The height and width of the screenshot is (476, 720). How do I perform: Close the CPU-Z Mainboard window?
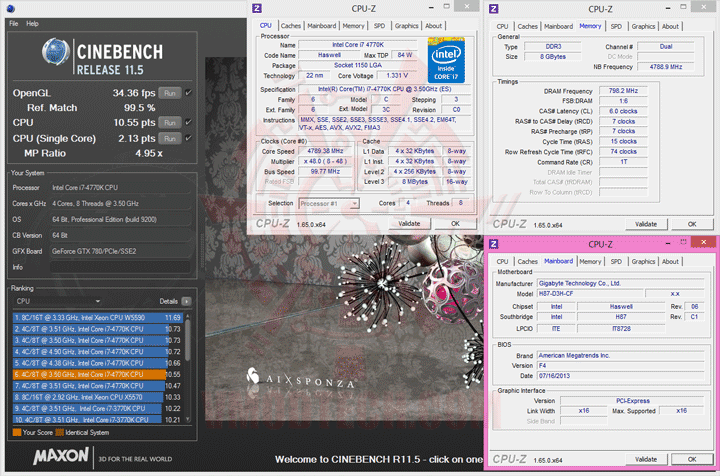[x=703, y=242]
